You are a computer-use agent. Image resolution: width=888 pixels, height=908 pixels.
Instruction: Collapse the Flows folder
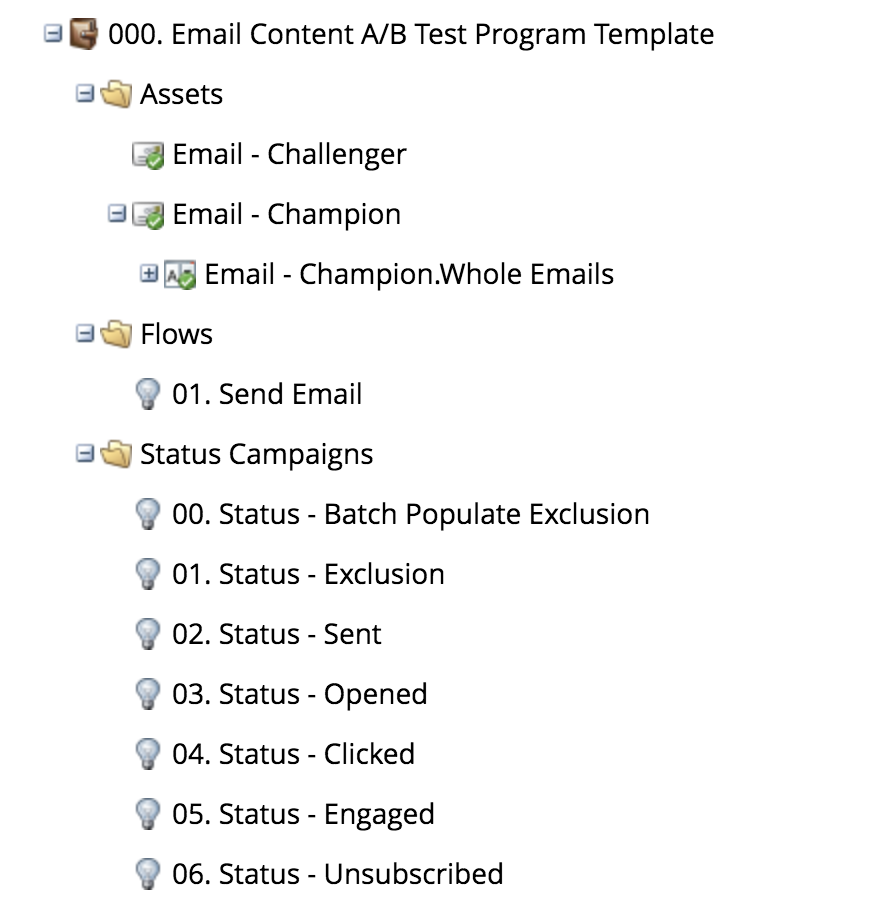(x=85, y=334)
